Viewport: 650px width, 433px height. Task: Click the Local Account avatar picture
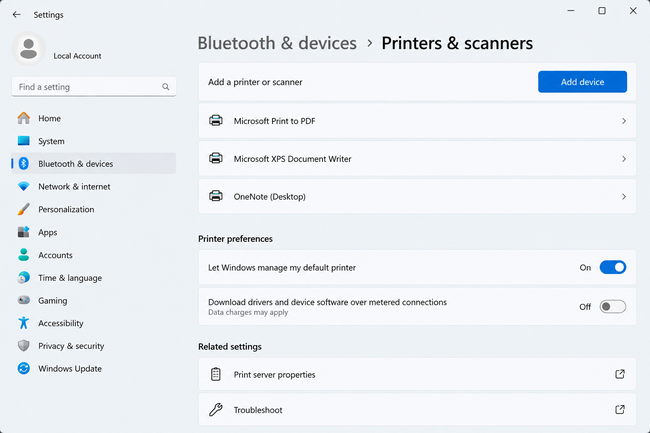click(x=29, y=48)
